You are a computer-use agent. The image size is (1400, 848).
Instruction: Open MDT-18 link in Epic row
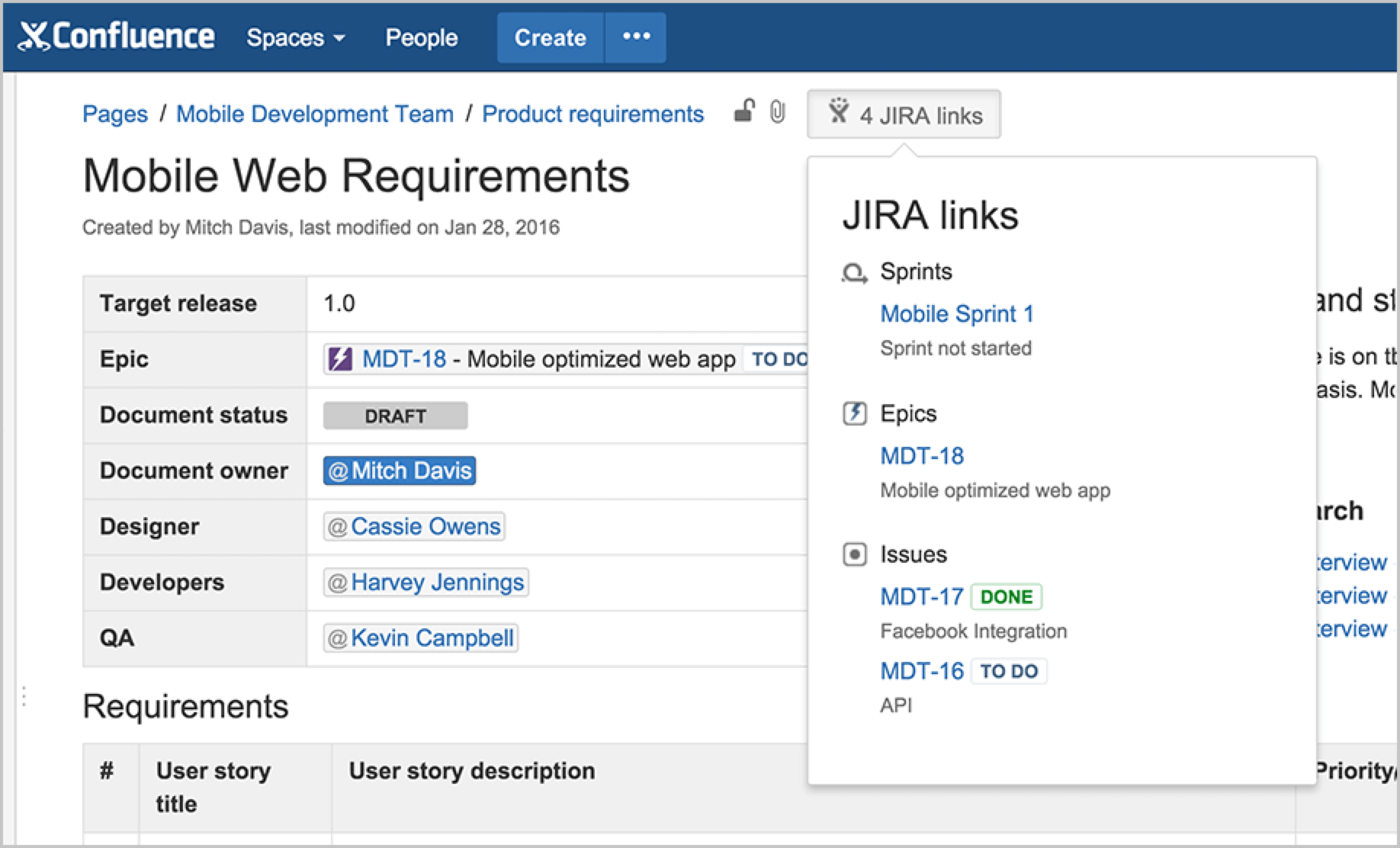click(404, 358)
